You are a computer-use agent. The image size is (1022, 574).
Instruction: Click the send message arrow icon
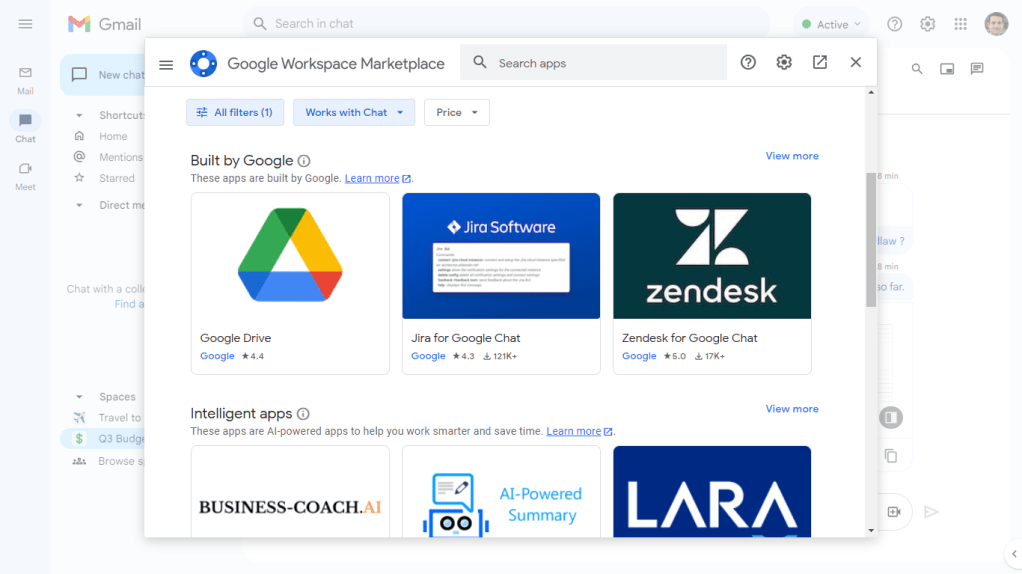tap(931, 512)
